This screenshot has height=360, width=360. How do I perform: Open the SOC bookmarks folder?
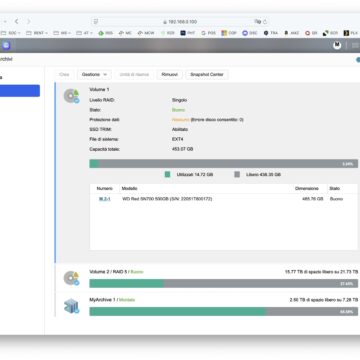(x=11, y=33)
